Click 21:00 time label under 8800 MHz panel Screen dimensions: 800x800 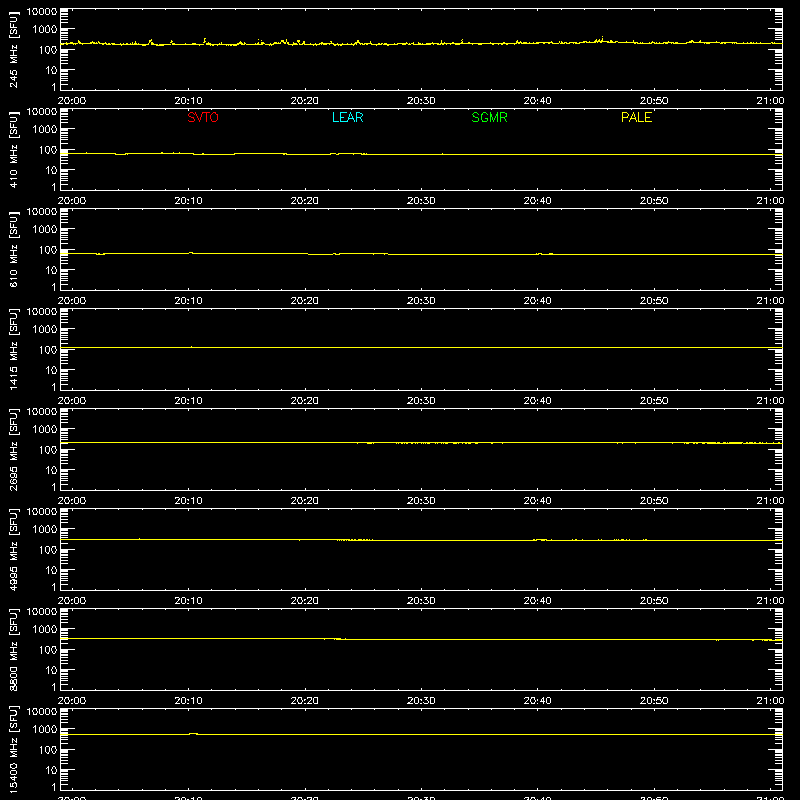pyautogui.click(x=770, y=701)
